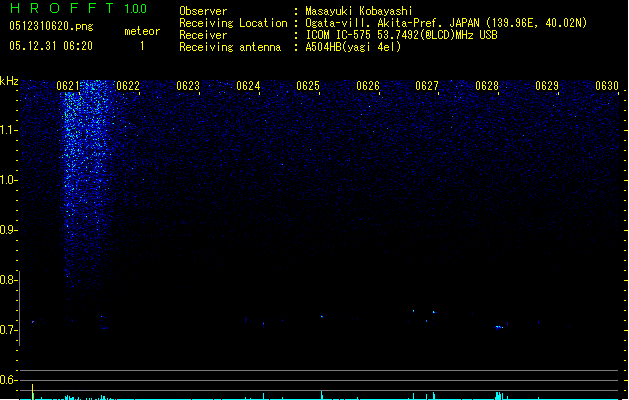Screen dimensions: 629x400
Task: Click the kHz axis label
Action: (x=9, y=81)
